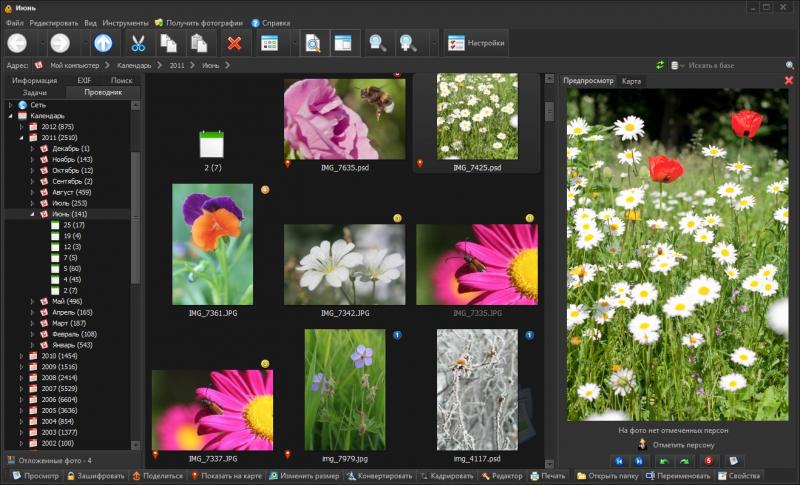Switch to the Карта tab
The width and height of the screenshot is (800, 485).
(x=631, y=81)
